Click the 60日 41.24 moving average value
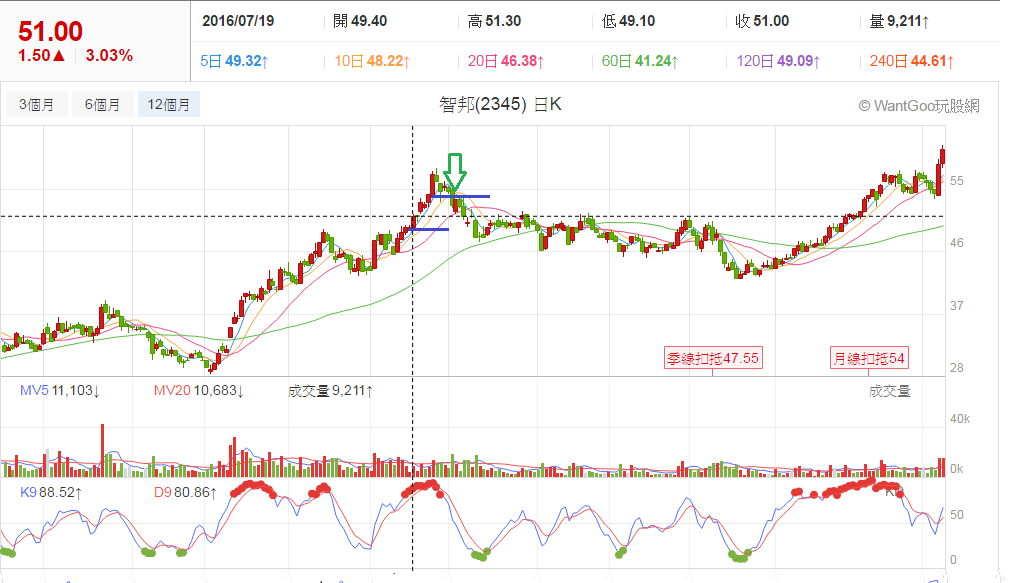Image resolution: width=1010 pixels, height=583 pixels. click(640, 61)
